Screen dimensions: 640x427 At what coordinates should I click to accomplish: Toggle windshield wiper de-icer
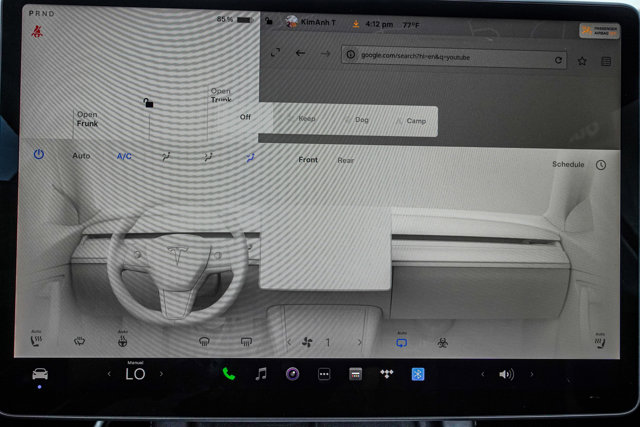point(79,341)
